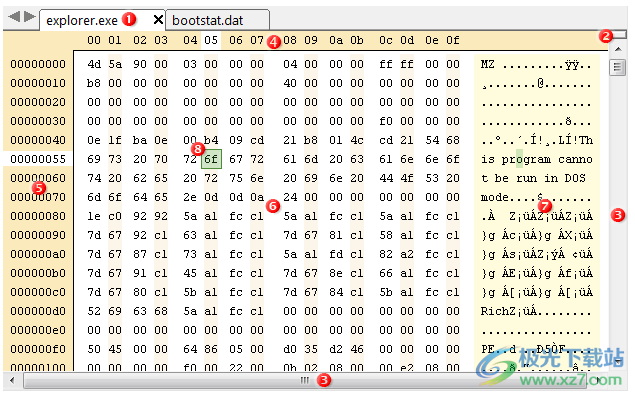Click row offset 000000a0
This screenshot has width=635, height=396.
click(38, 254)
